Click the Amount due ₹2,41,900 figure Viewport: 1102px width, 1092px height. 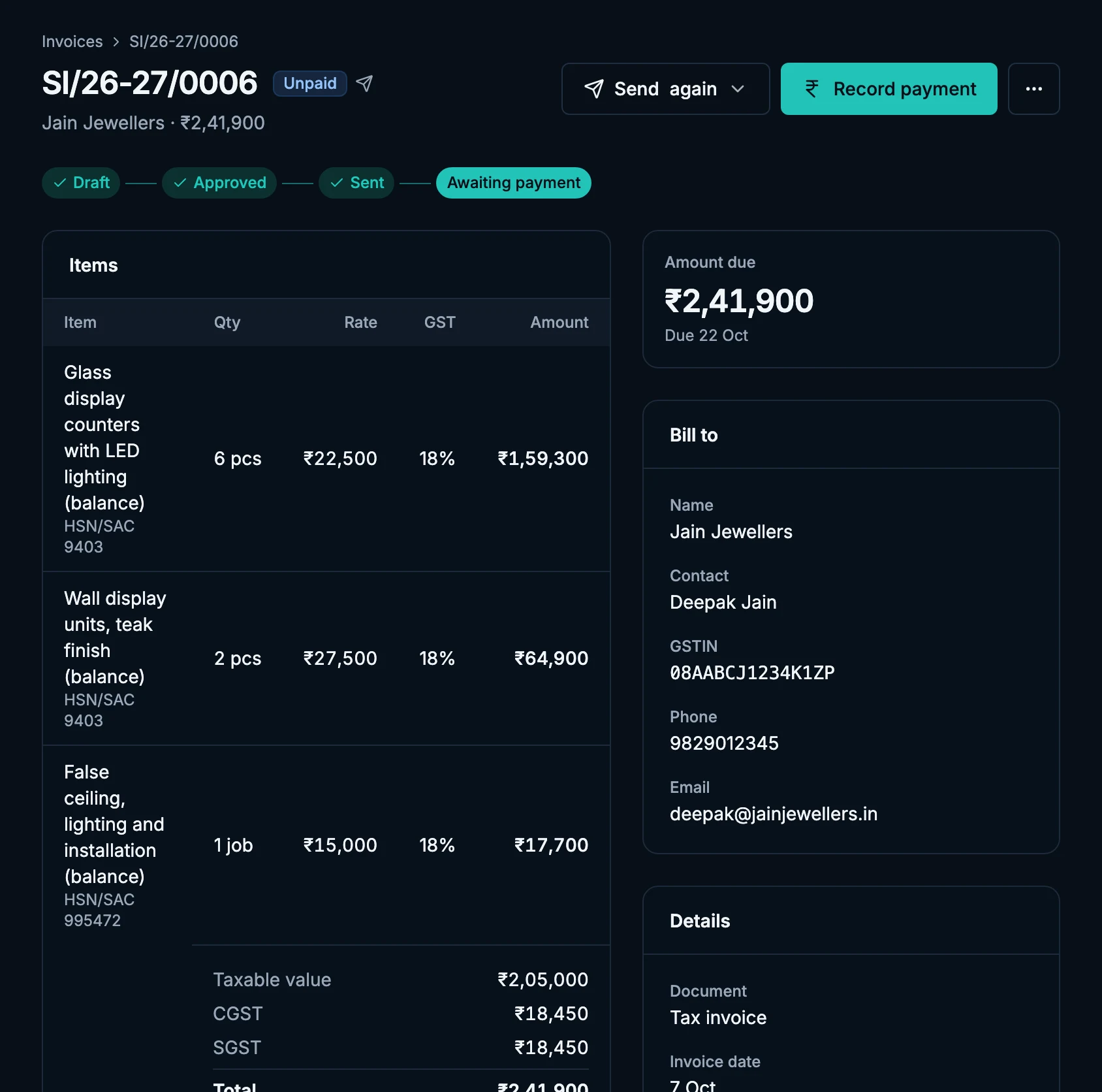pyautogui.click(x=739, y=301)
